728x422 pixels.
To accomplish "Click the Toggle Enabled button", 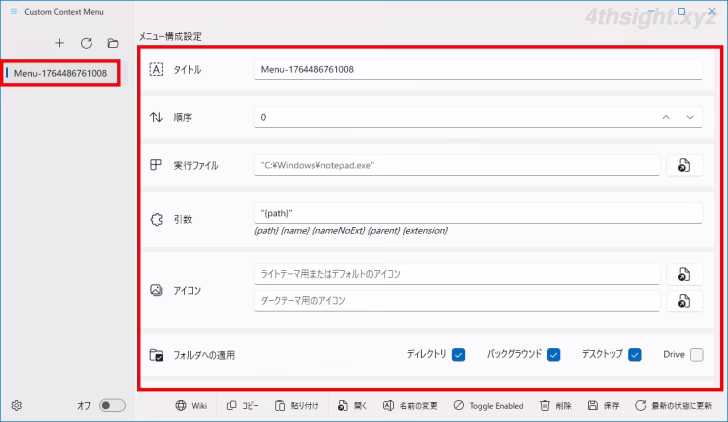I will 488,405.
